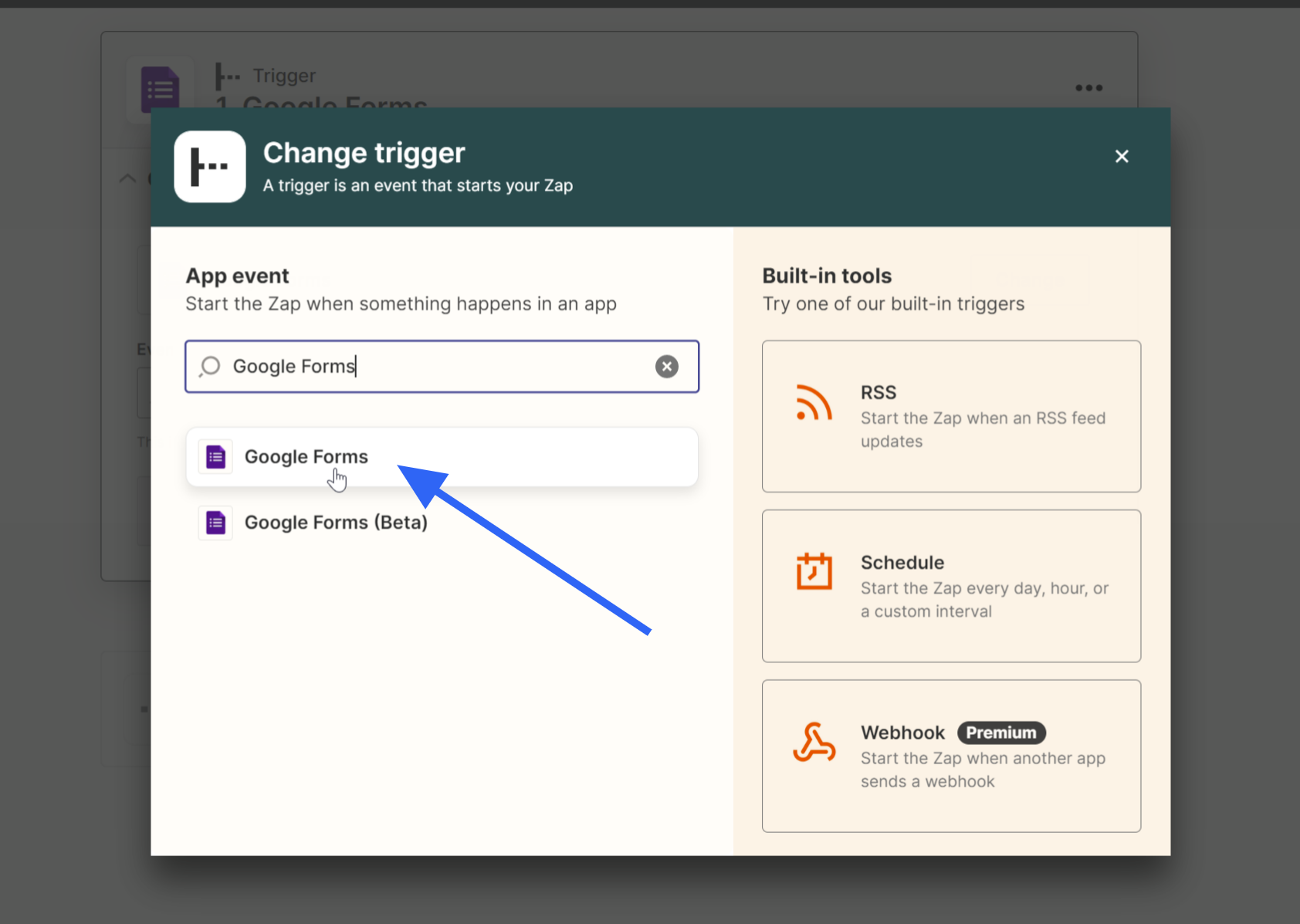Image resolution: width=1300 pixels, height=924 pixels.
Task: Select the RSS built-in trigger card
Action: click(x=950, y=417)
